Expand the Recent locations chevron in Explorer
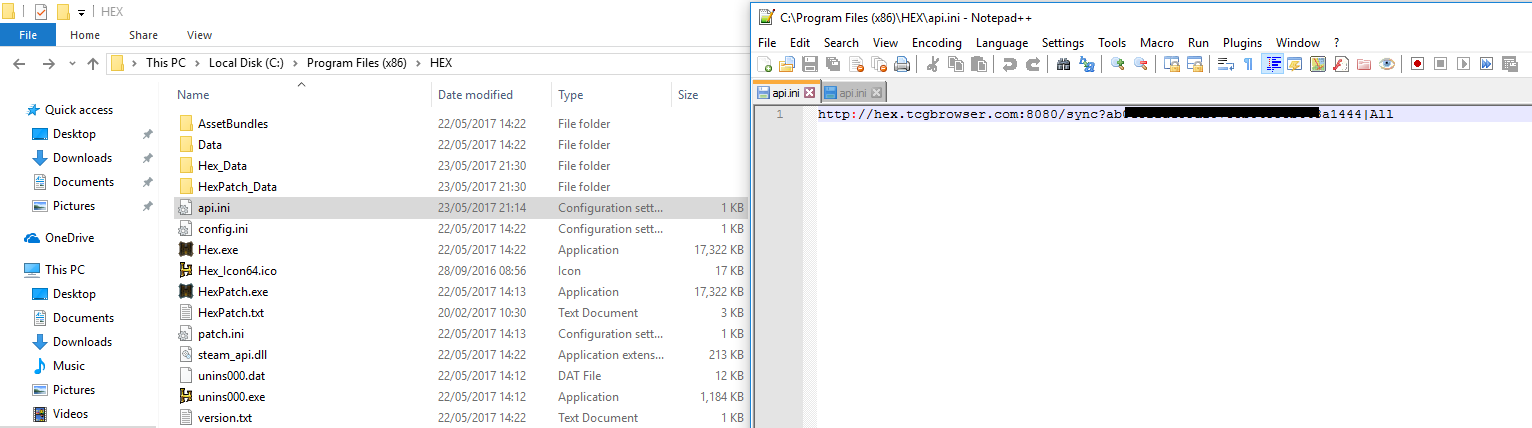The height and width of the screenshot is (428, 1532). click(71, 63)
